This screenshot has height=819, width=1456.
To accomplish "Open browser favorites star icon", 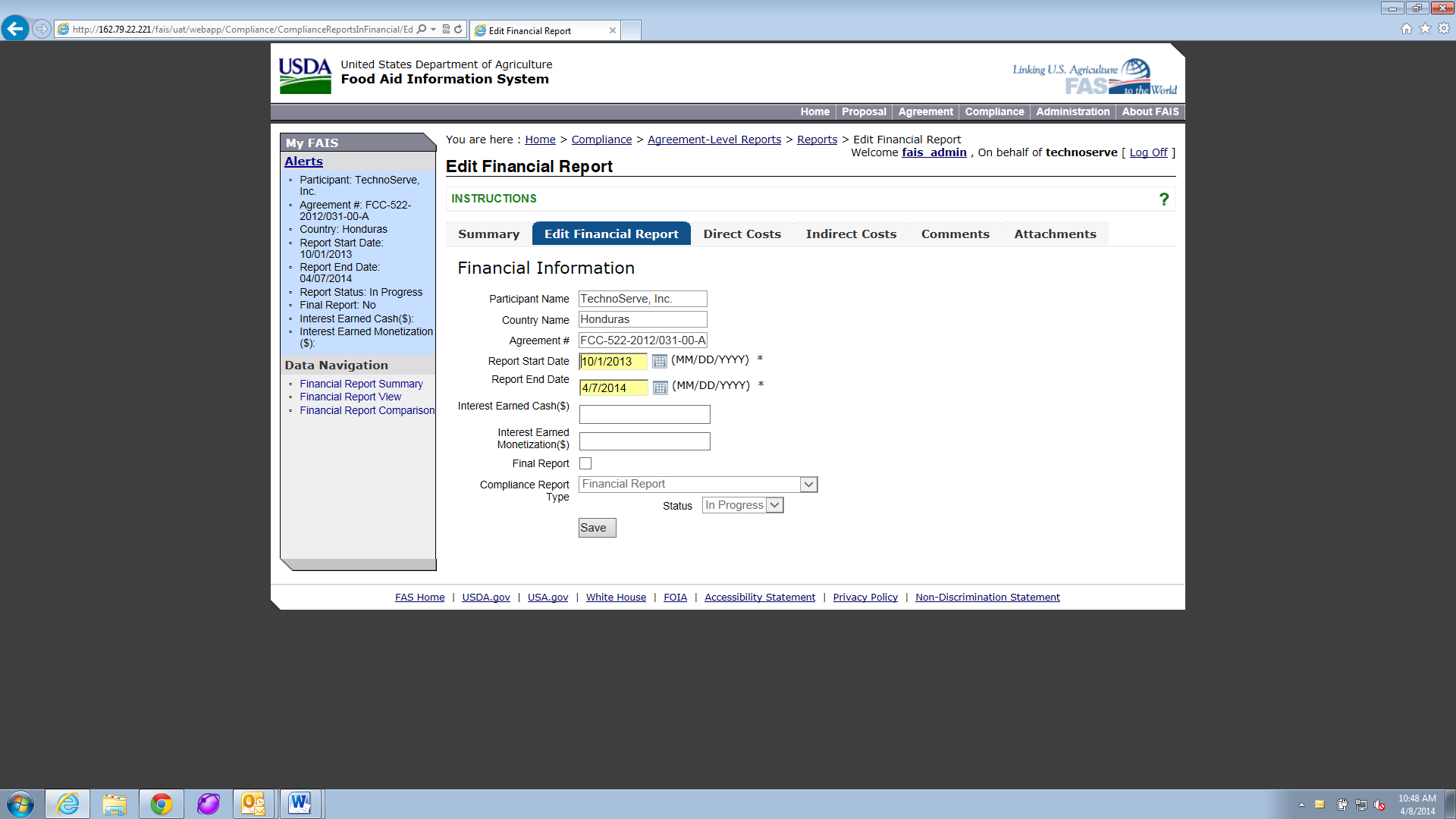I will point(1425,29).
